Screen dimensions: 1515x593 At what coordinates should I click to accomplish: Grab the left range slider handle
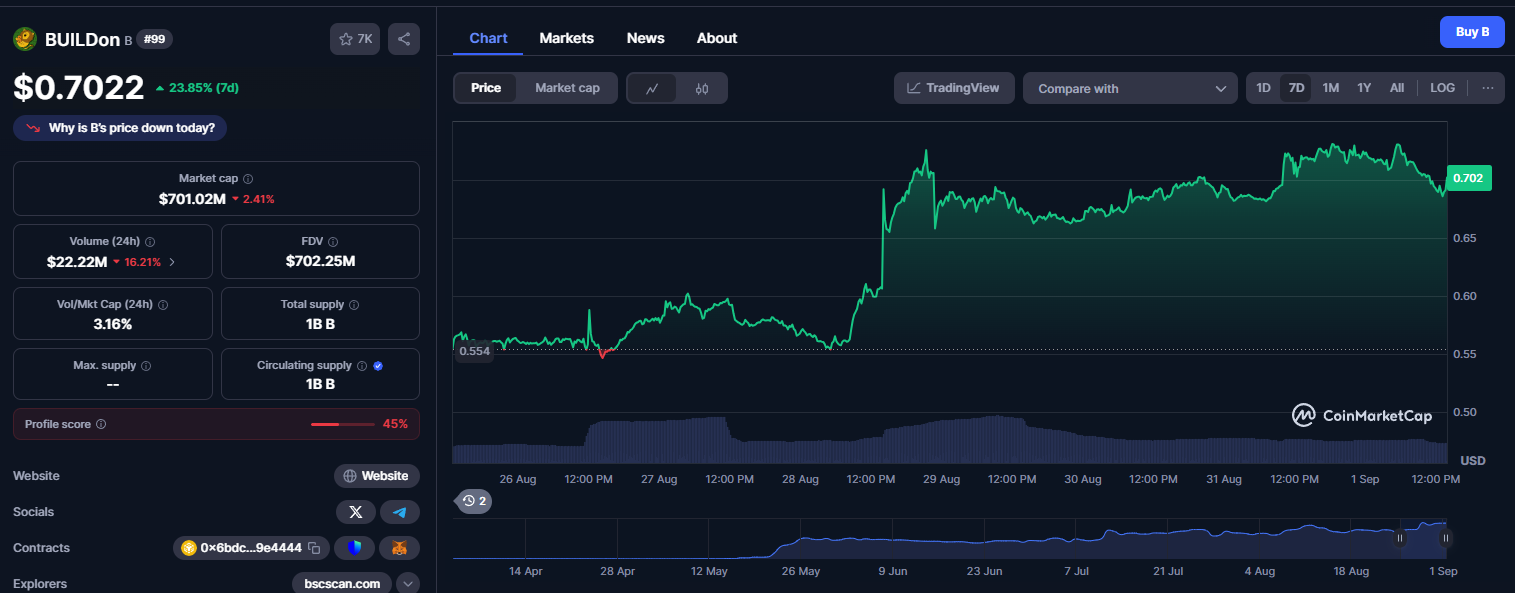1400,538
